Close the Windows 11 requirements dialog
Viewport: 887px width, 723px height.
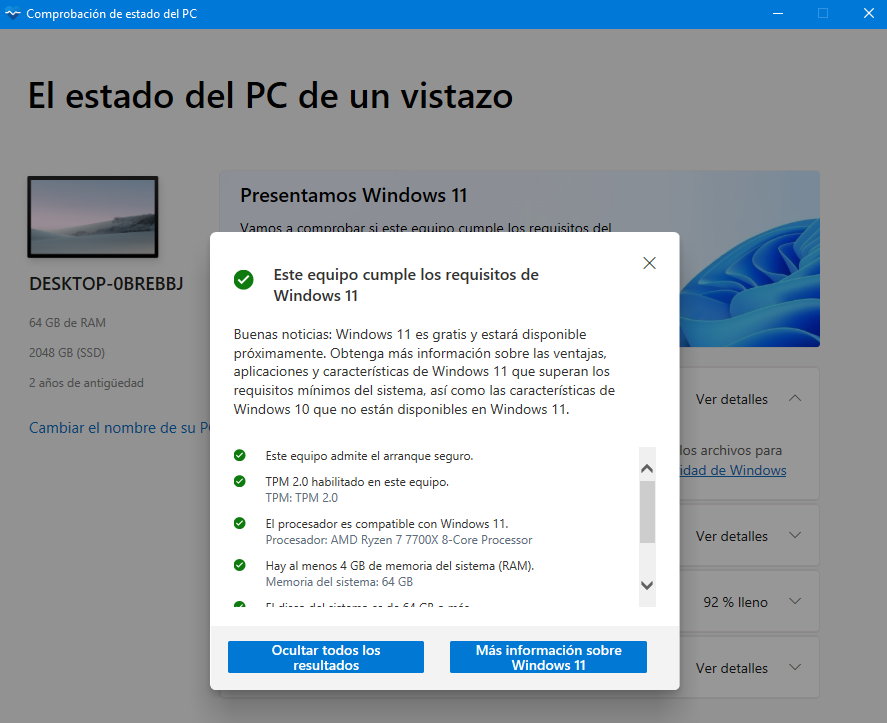tap(649, 263)
